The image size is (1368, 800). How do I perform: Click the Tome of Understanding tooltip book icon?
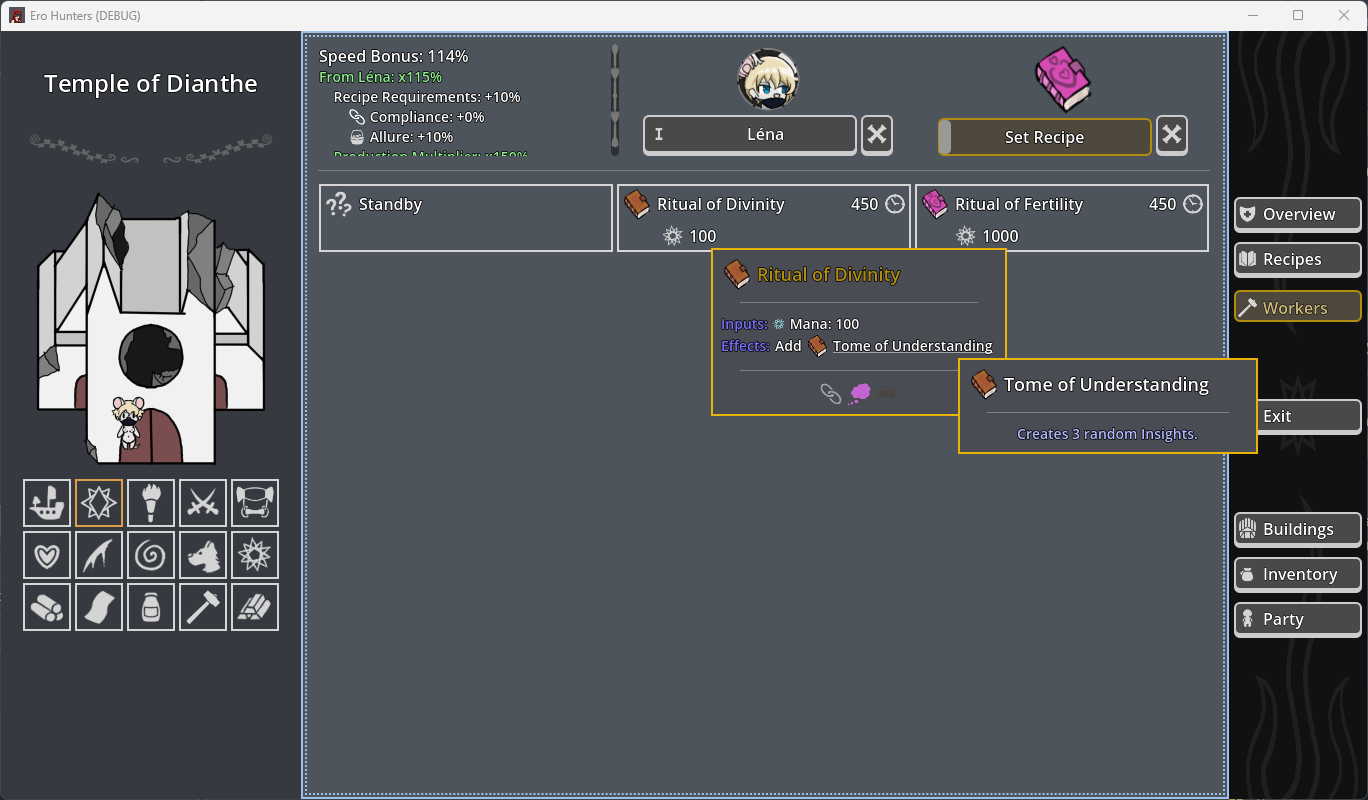[x=984, y=384]
